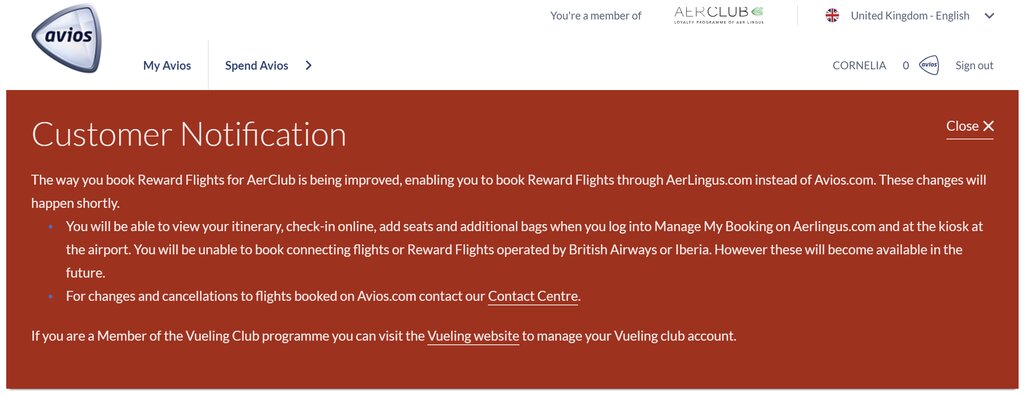This screenshot has width=1024, height=395.
Task: Dismiss notification using the X icon
Action: click(x=988, y=126)
